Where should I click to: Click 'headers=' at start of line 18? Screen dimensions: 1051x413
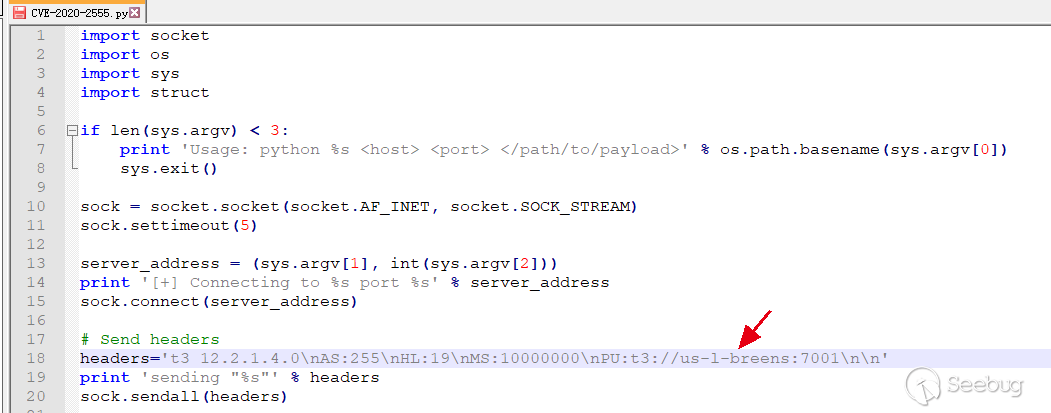pyautogui.click(x=120, y=359)
